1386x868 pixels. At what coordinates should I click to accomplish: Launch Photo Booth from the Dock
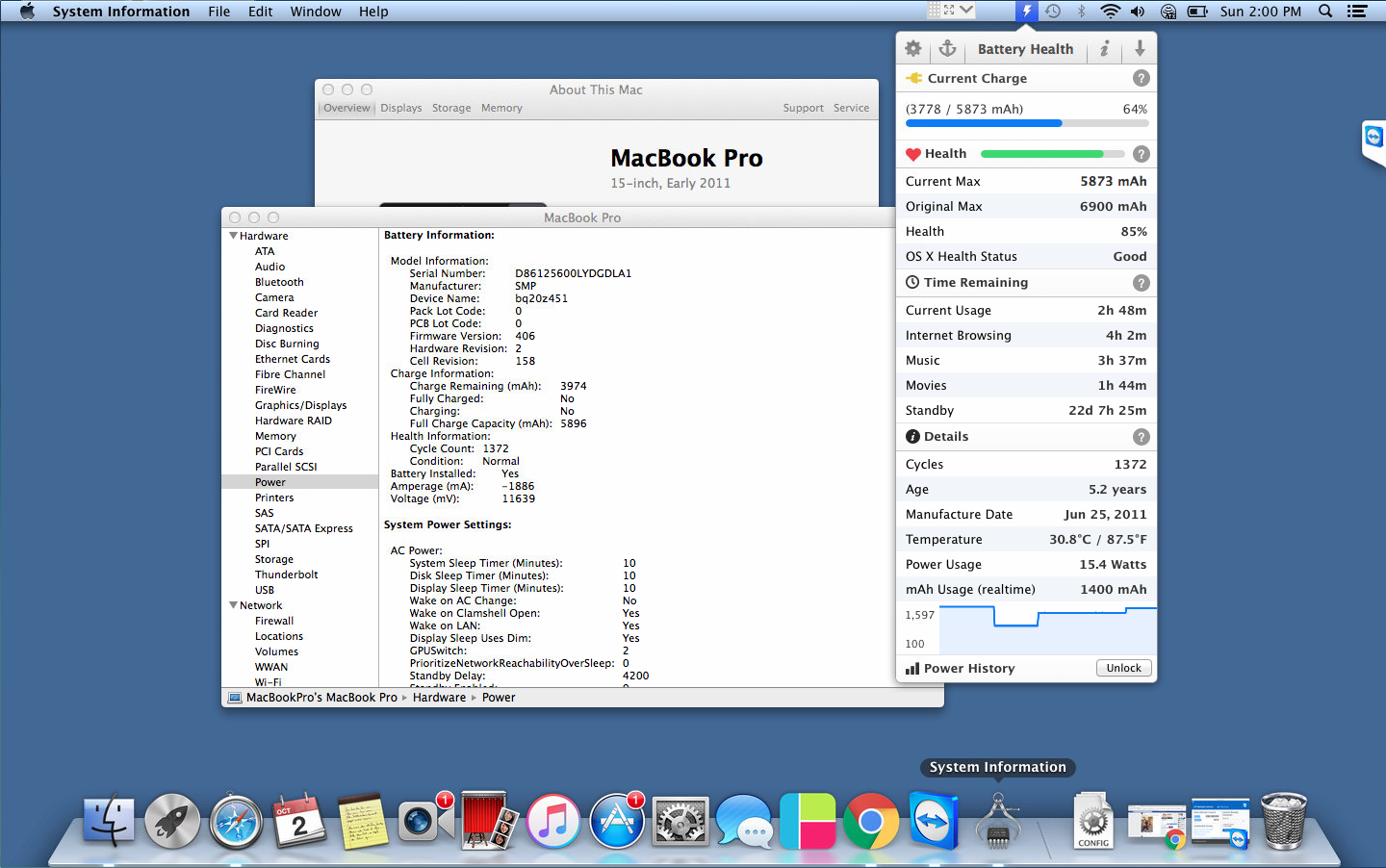point(490,822)
